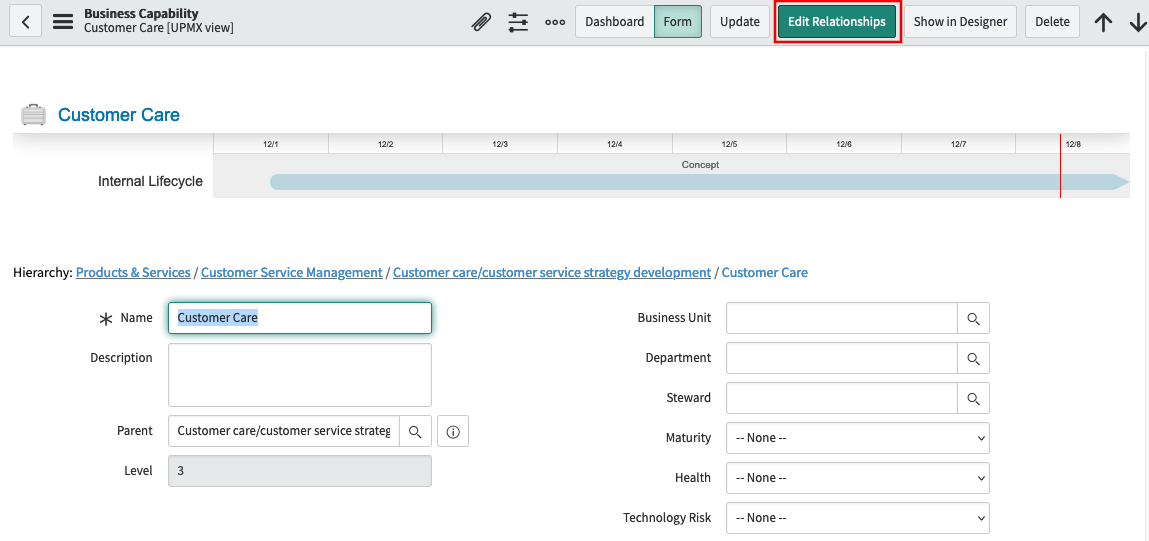The image size is (1149, 541).
Task: Click the 12/8 timeline date header
Action: [1073, 144]
